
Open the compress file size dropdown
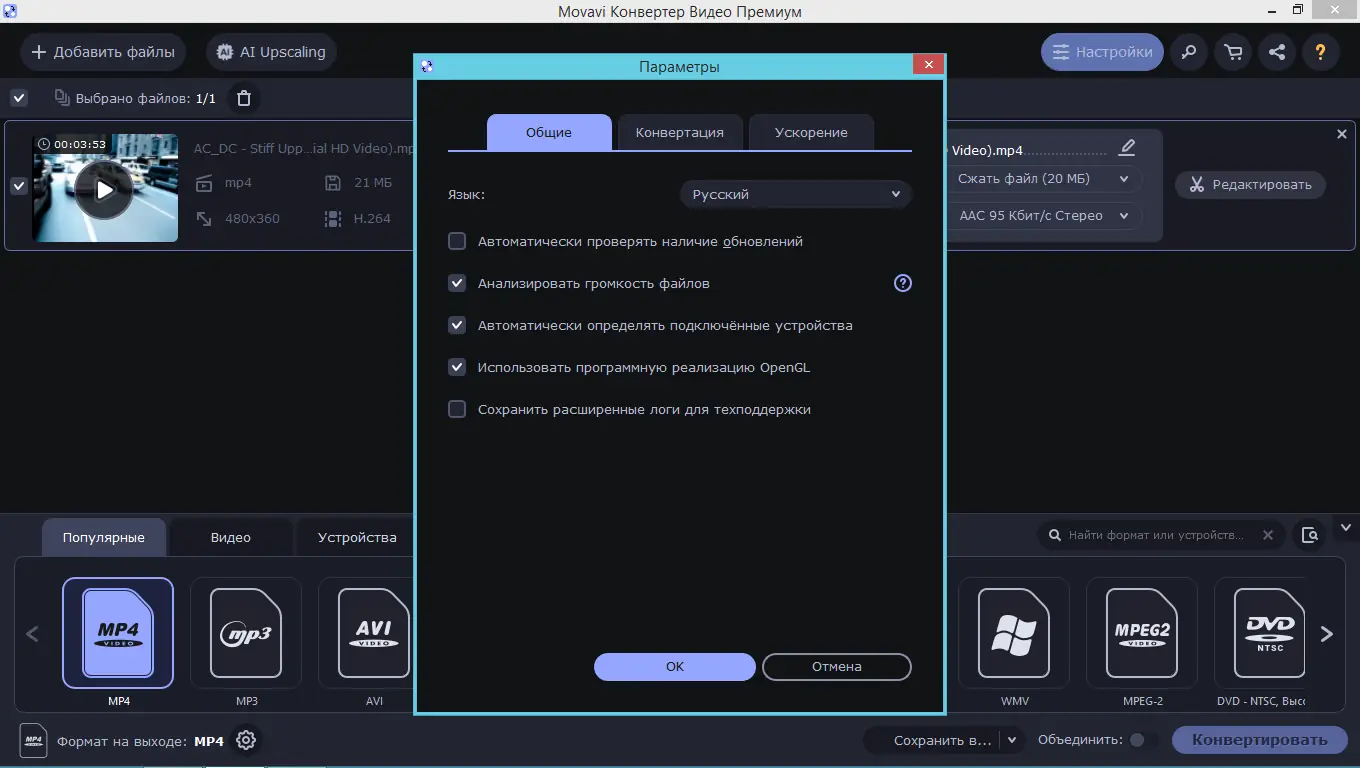1044,179
